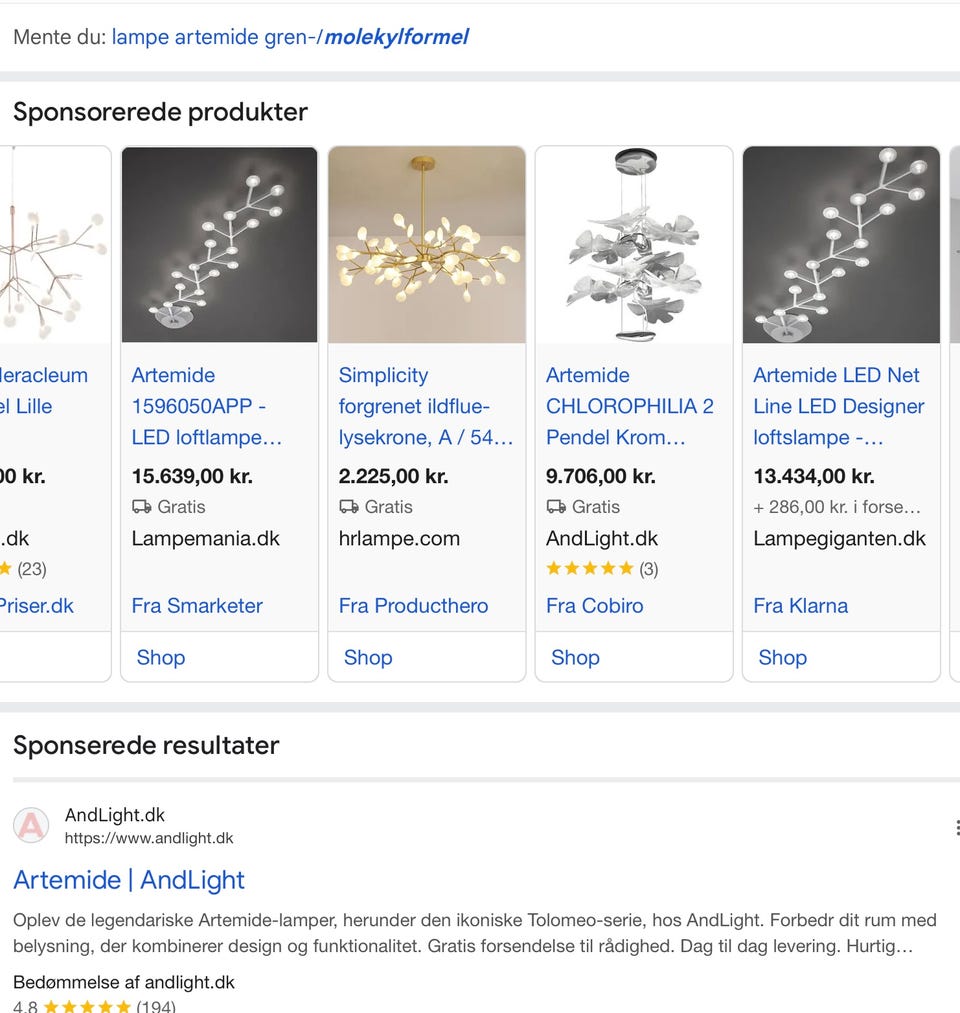
Task: Open three-dot menu beside AndLight result
Action: pos(956,827)
